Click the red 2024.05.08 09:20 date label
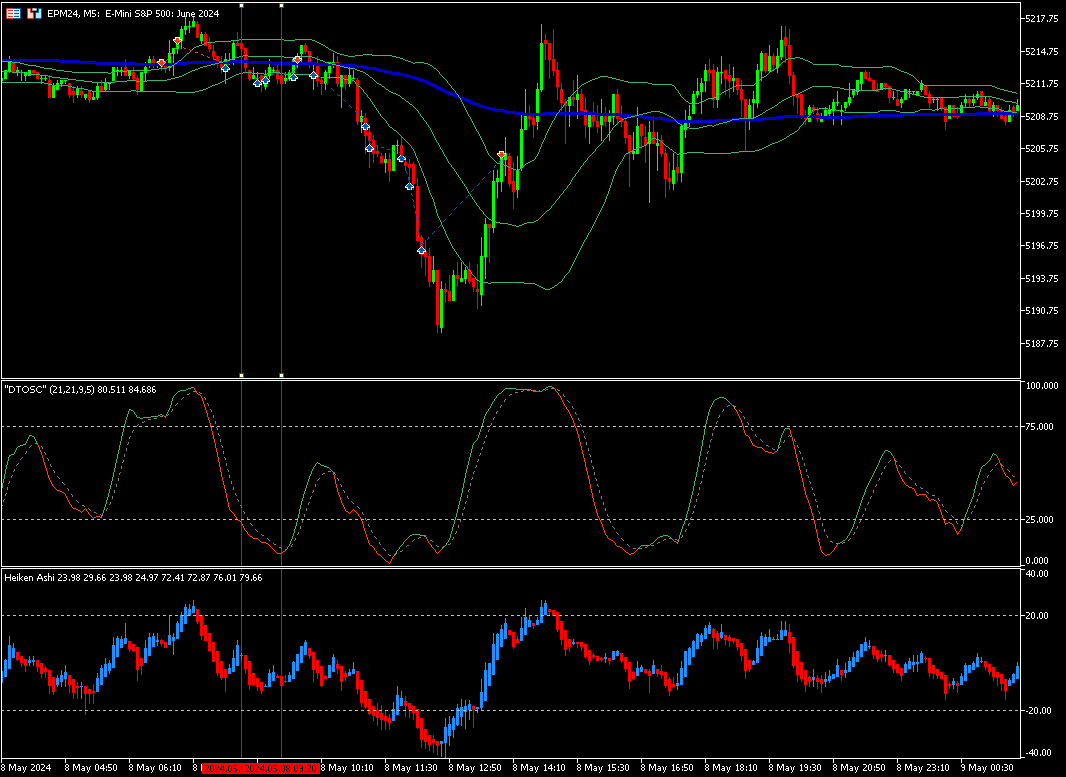 point(281,768)
